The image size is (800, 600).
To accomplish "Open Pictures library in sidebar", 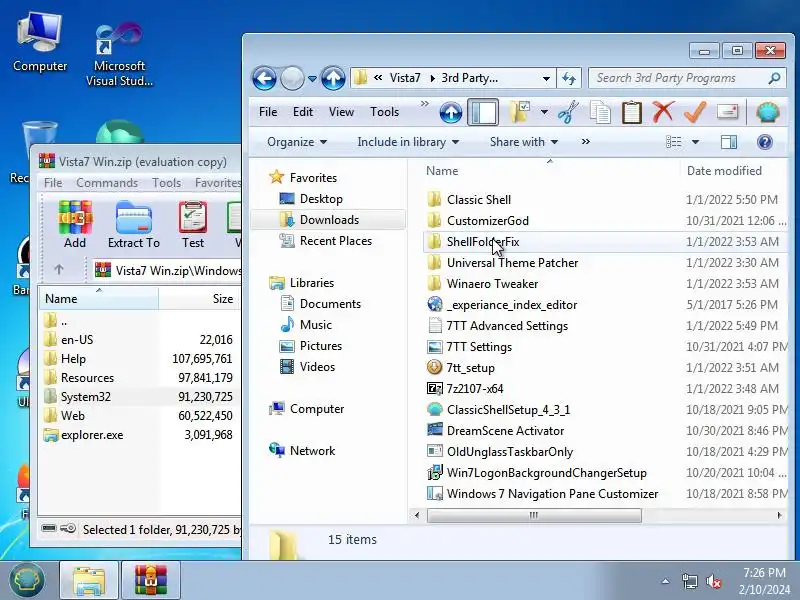I will 320,345.
